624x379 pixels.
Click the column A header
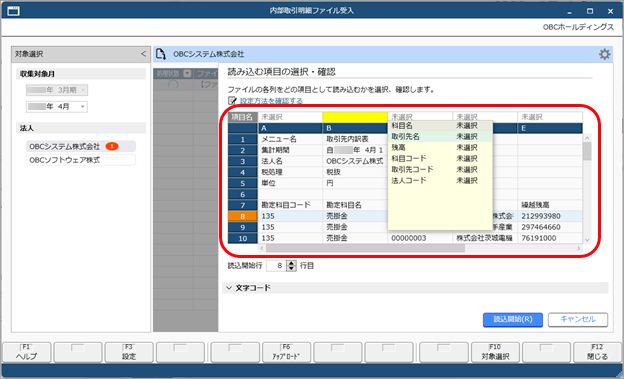290,128
